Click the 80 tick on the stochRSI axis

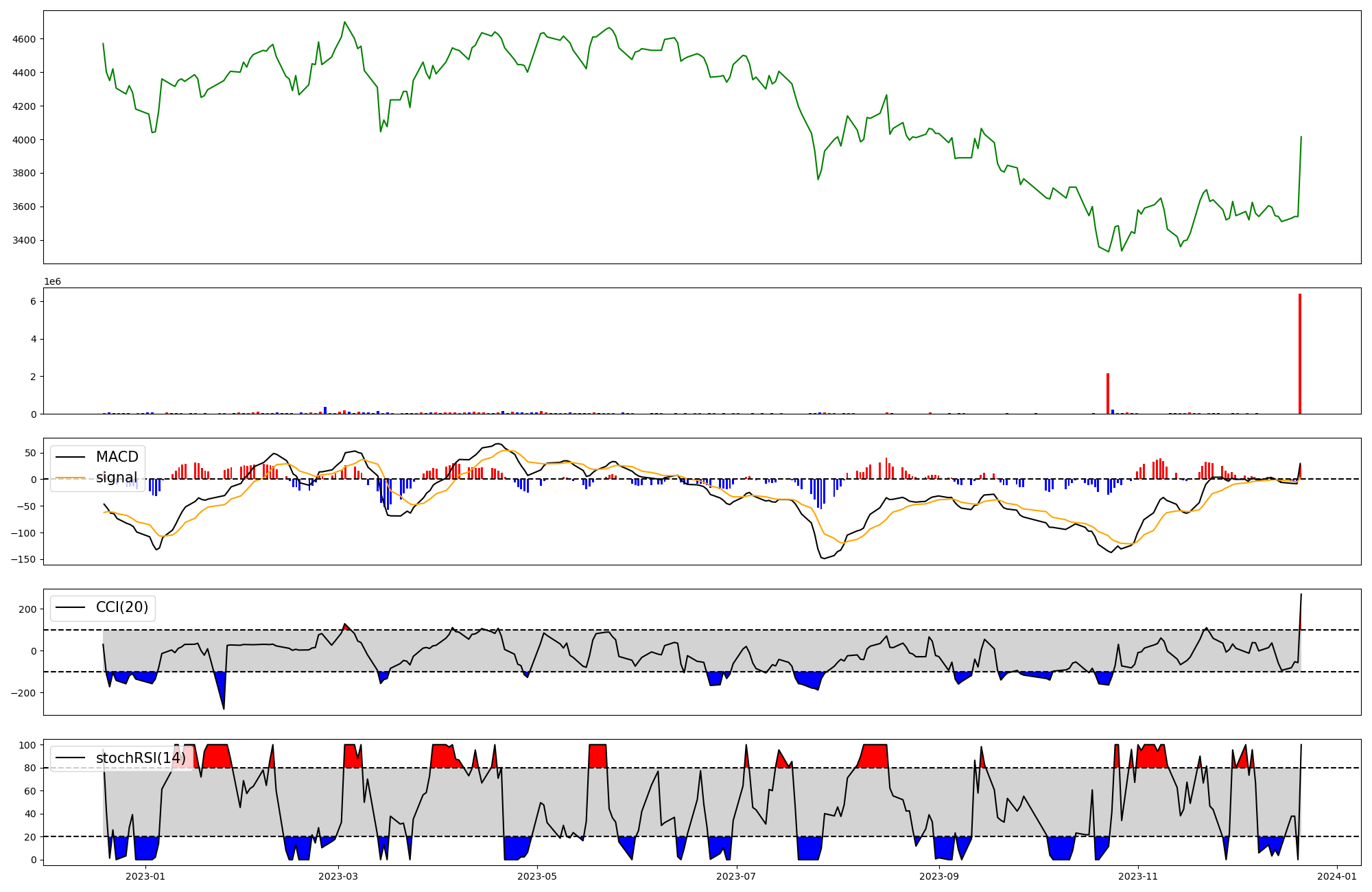tap(30, 768)
